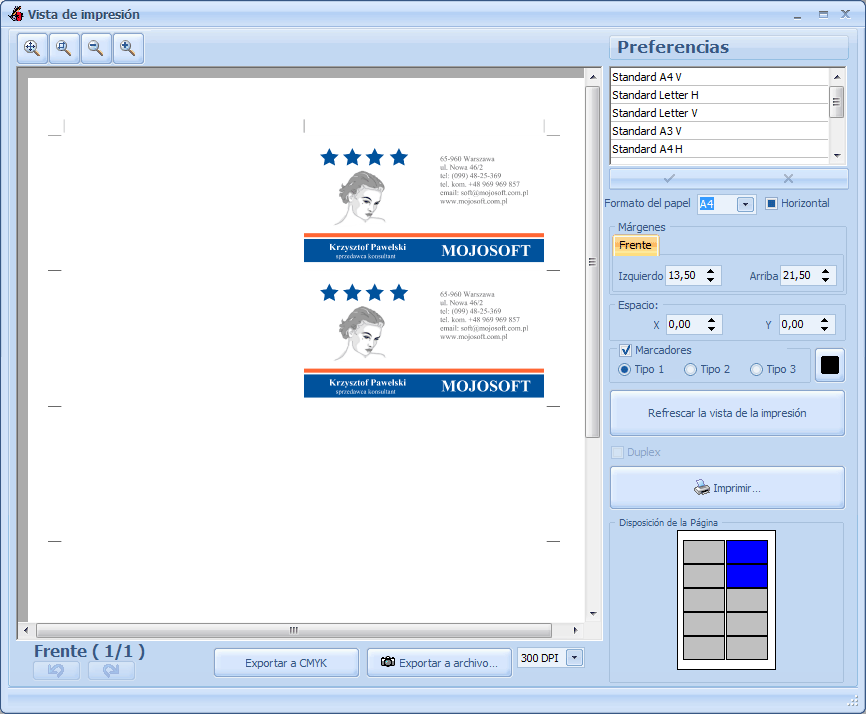Click the zoom-to-selection magnifier icon
The height and width of the screenshot is (714, 866).
point(64,49)
